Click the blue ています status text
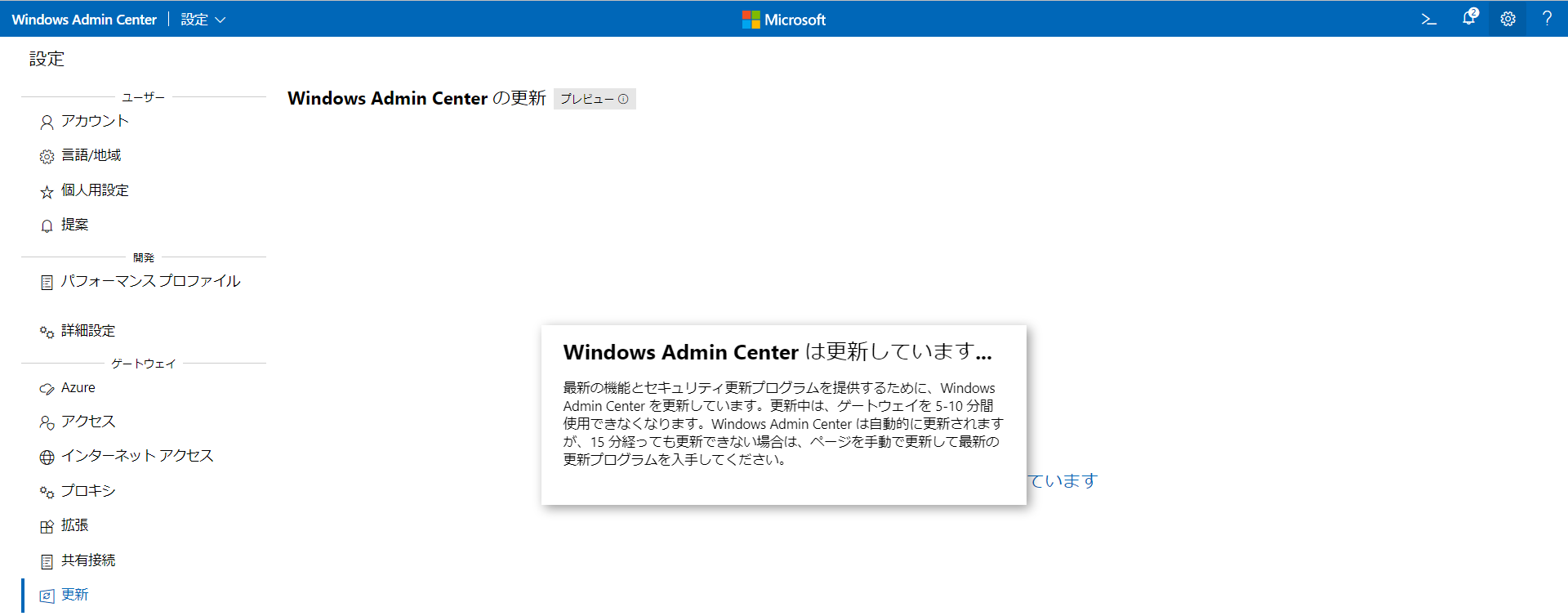Screen dimensions: 1568x616 click(x=1062, y=480)
